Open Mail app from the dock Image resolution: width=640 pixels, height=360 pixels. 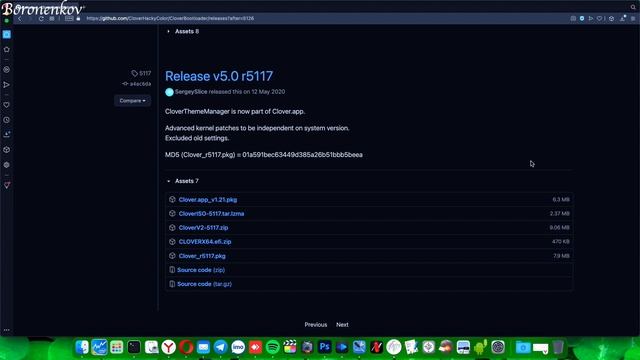point(203,347)
